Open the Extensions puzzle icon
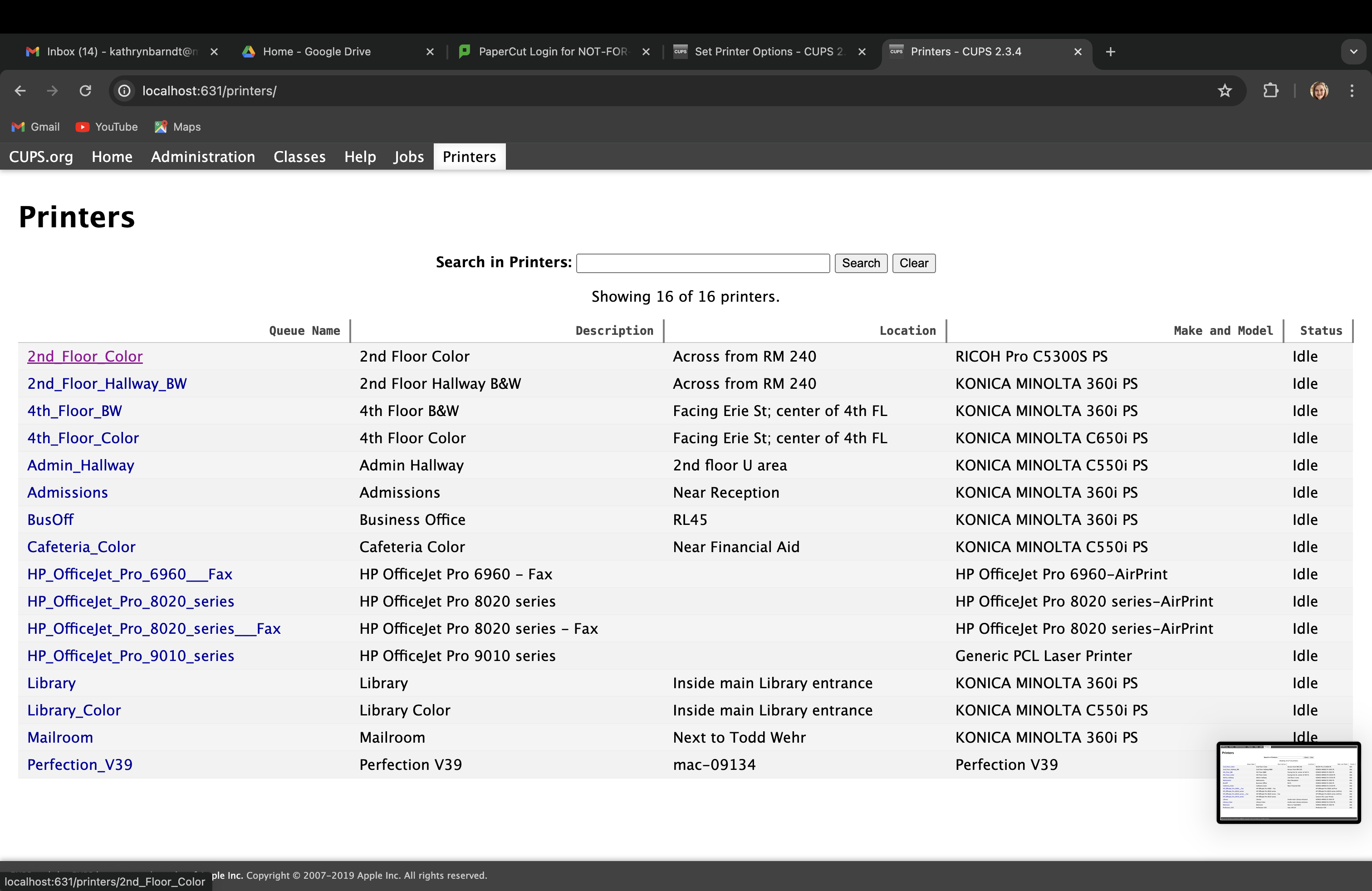Image resolution: width=1372 pixels, height=891 pixels. pyautogui.click(x=1271, y=90)
